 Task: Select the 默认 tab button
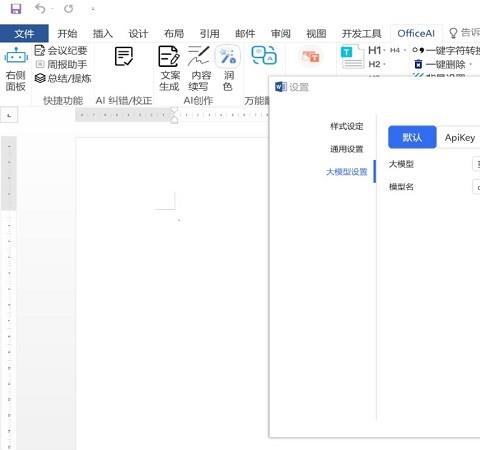(412, 137)
